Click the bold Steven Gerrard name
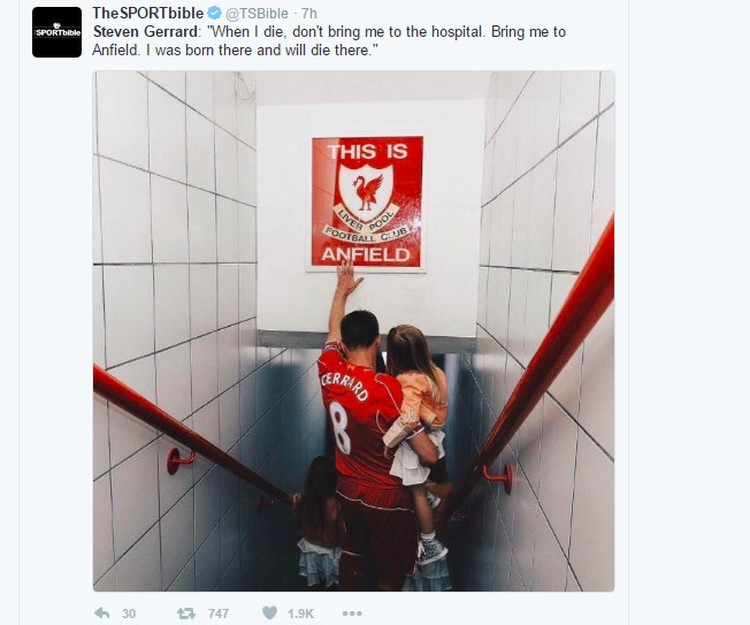This screenshot has height=625, width=750. pyautogui.click(x=145, y=32)
